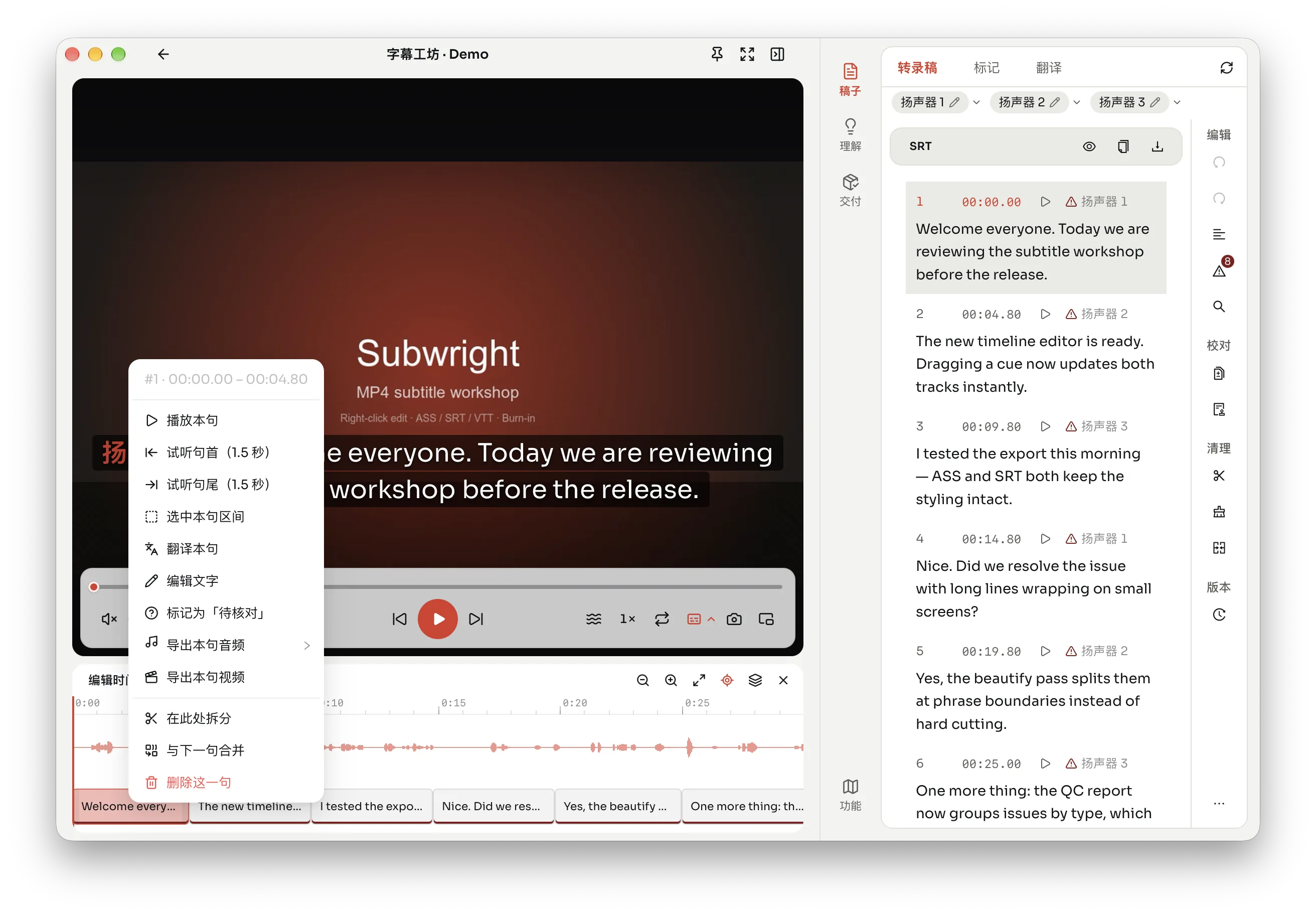Viewport: 1316px width, 915px height.
Task: Open version history clock icon
Action: pyautogui.click(x=1219, y=615)
